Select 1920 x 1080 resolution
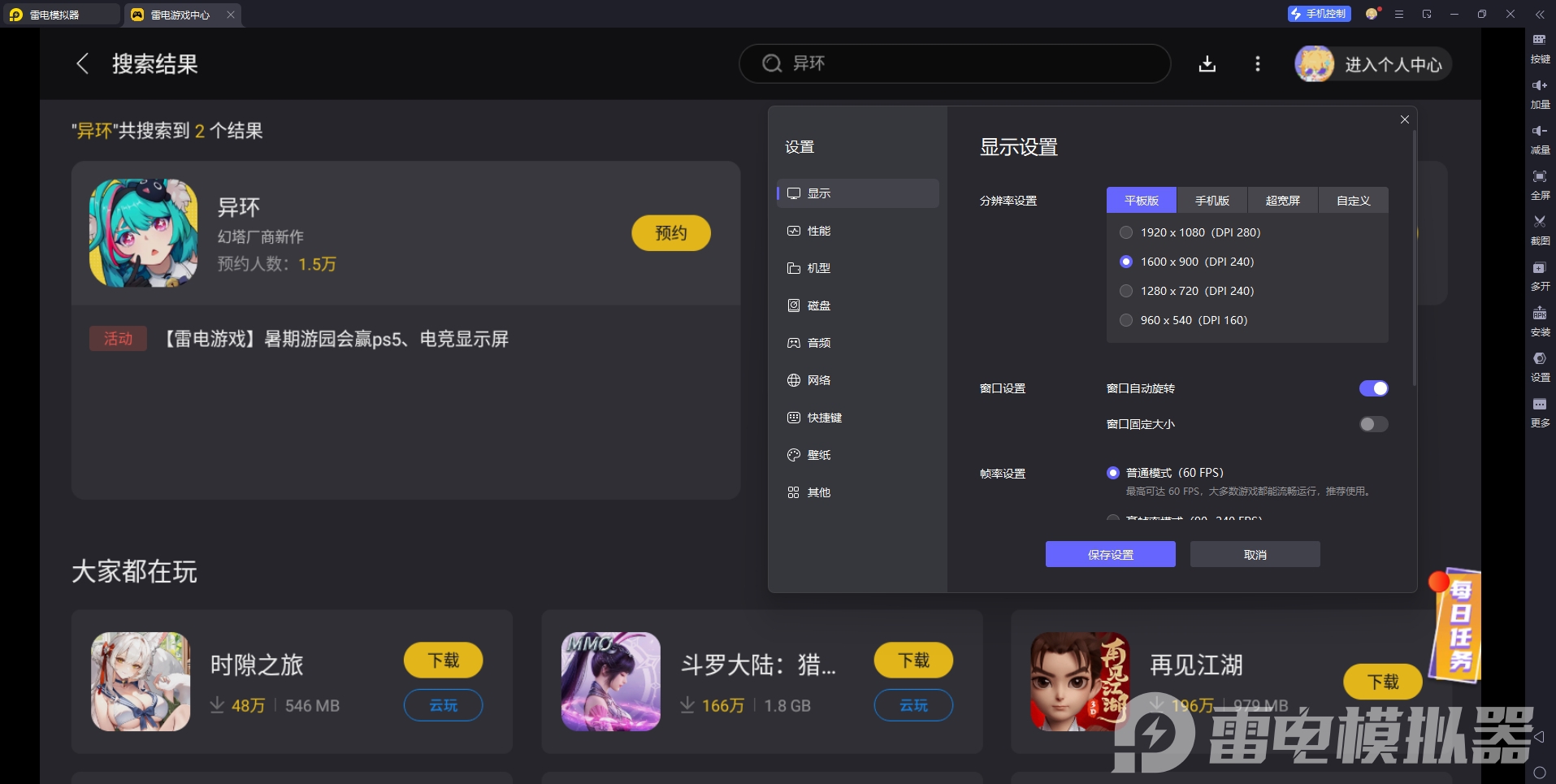Viewport: 1556px width, 784px height. point(1126,232)
